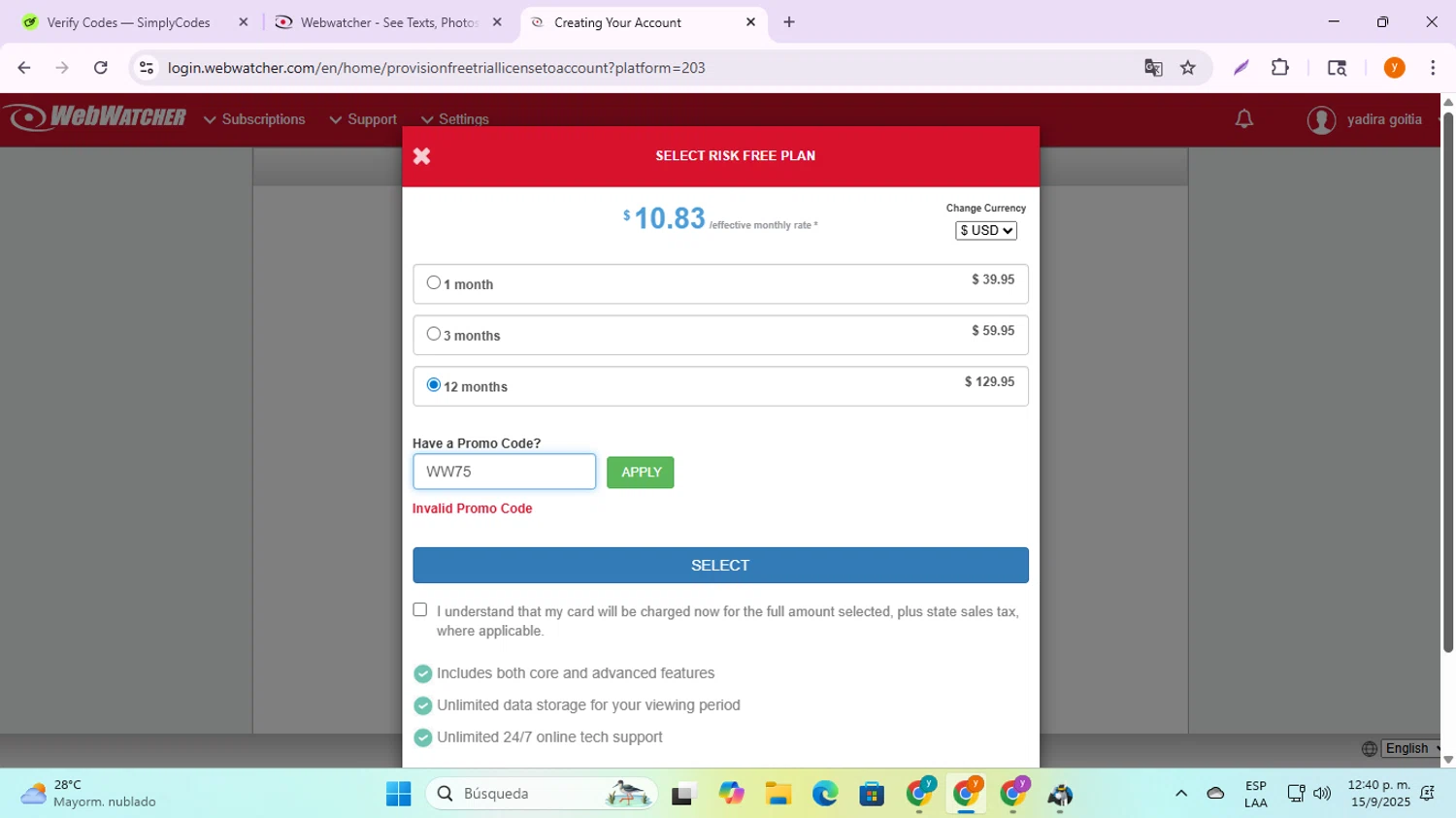1456x818 pixels.
Task: Open Chrome three-dot menu
Action: point(1433,68)
